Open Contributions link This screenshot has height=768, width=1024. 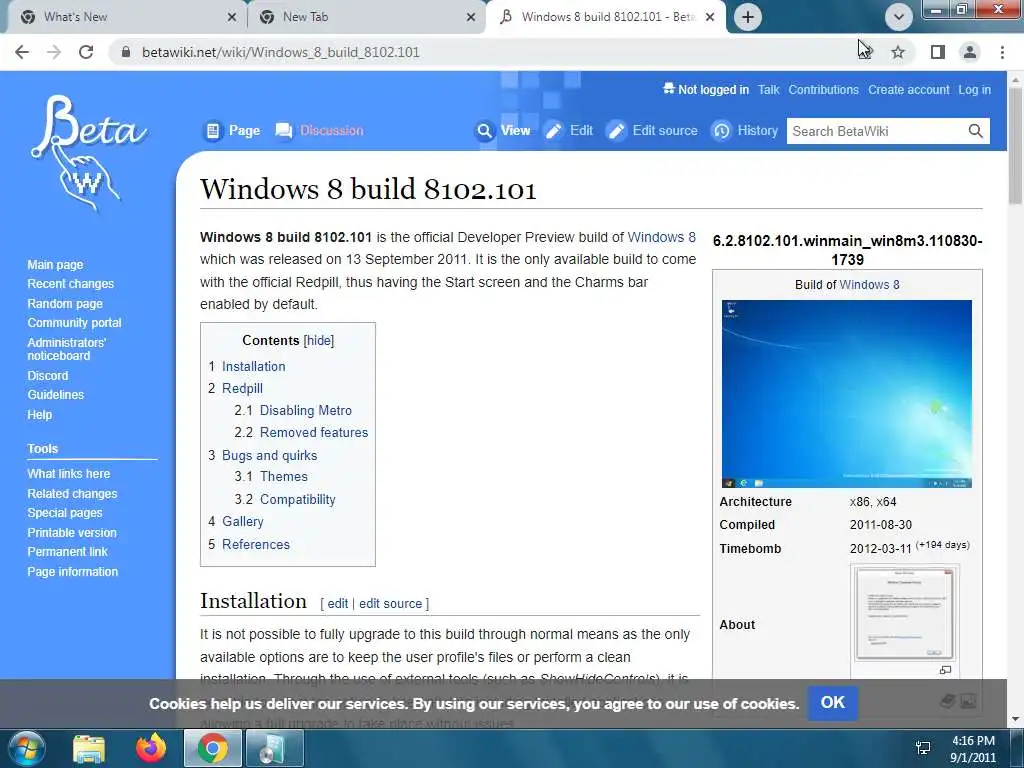click(824, 90)
